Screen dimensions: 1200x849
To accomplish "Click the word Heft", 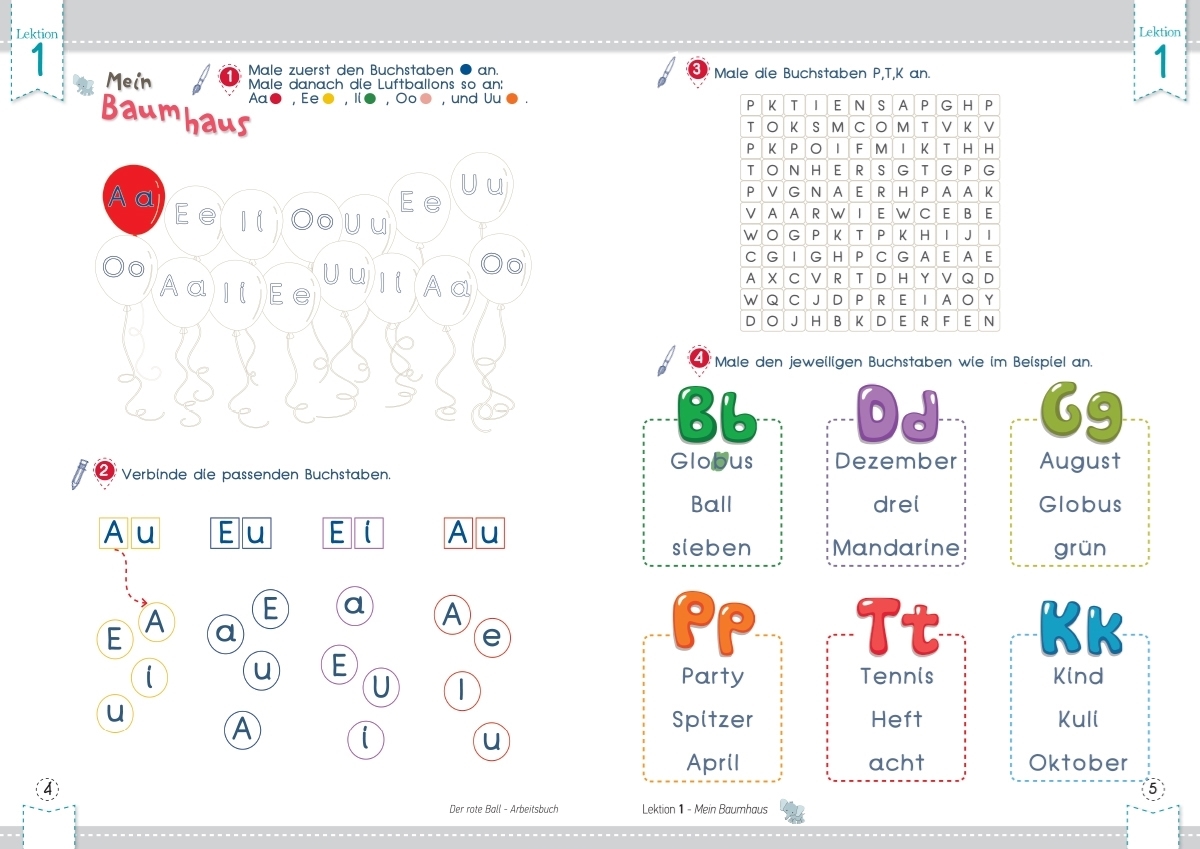I will pos(897,719).
